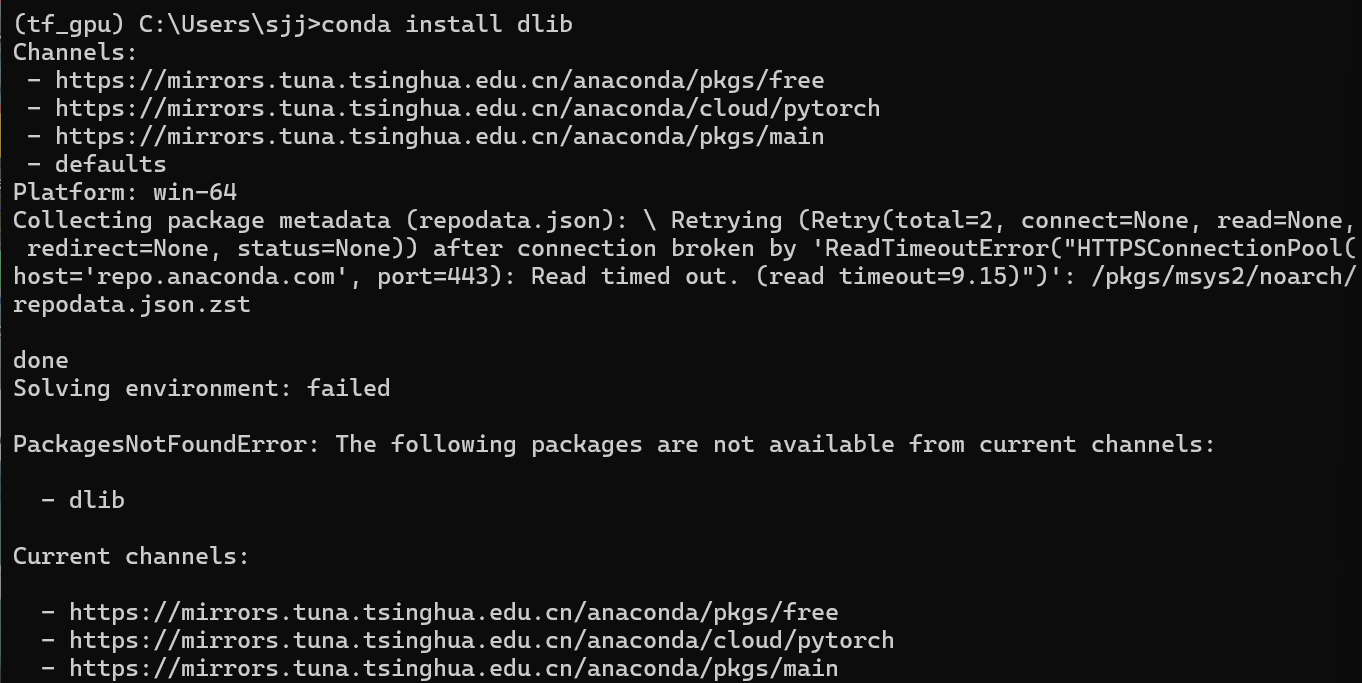The image size is (1362, 683).
Task: Click the PackagesNotFoundError label
Action: [166, 444]
